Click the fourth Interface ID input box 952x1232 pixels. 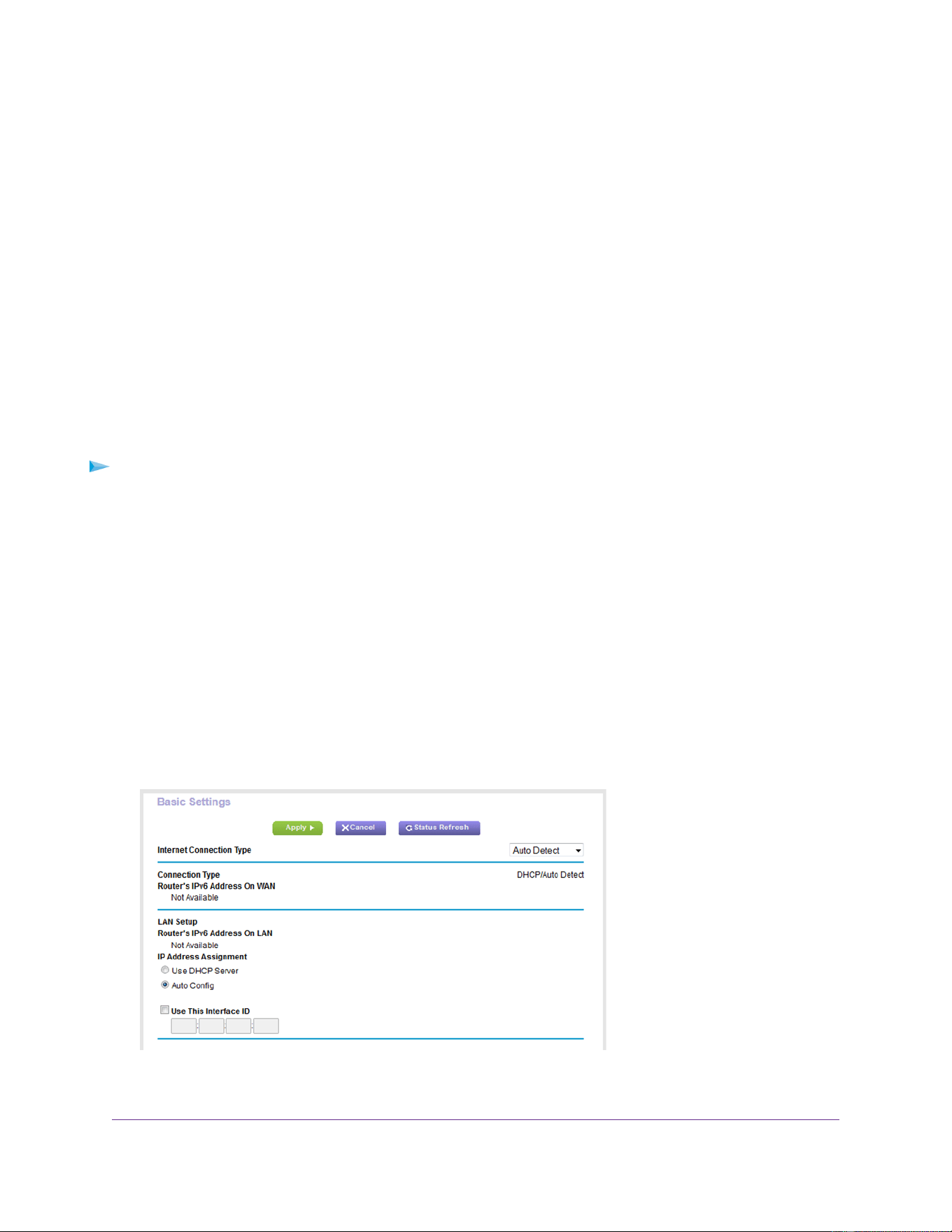pyautogui.click(x=266, y=1026)
